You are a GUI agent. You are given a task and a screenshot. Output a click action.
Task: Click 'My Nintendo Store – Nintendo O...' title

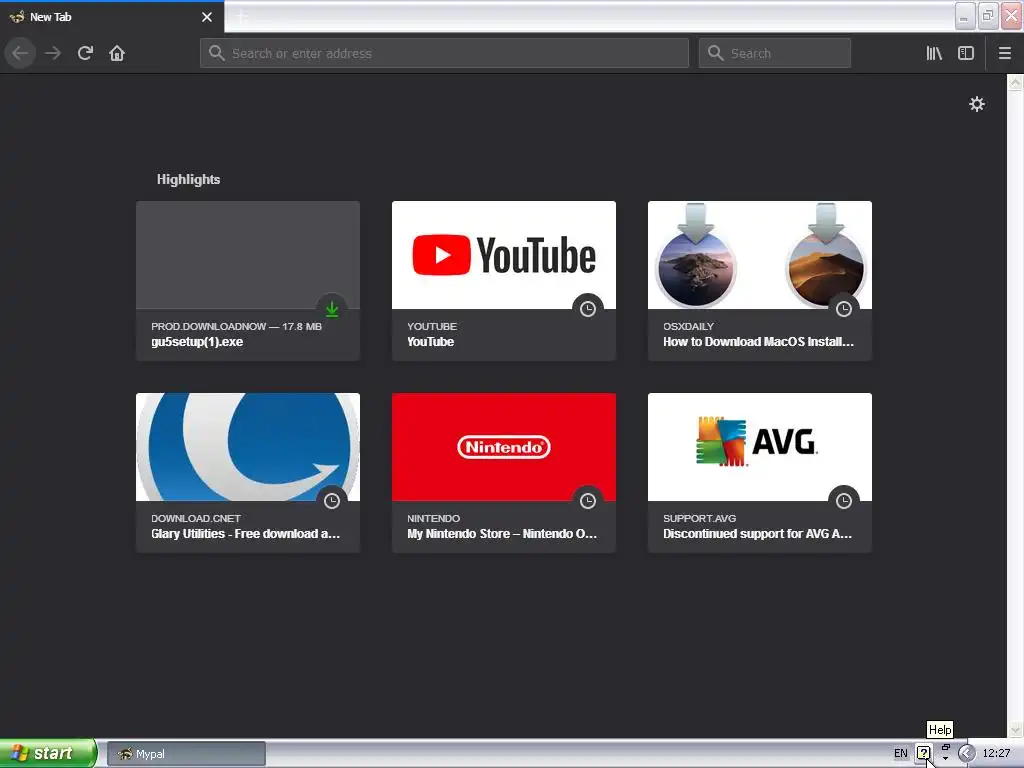502,534
